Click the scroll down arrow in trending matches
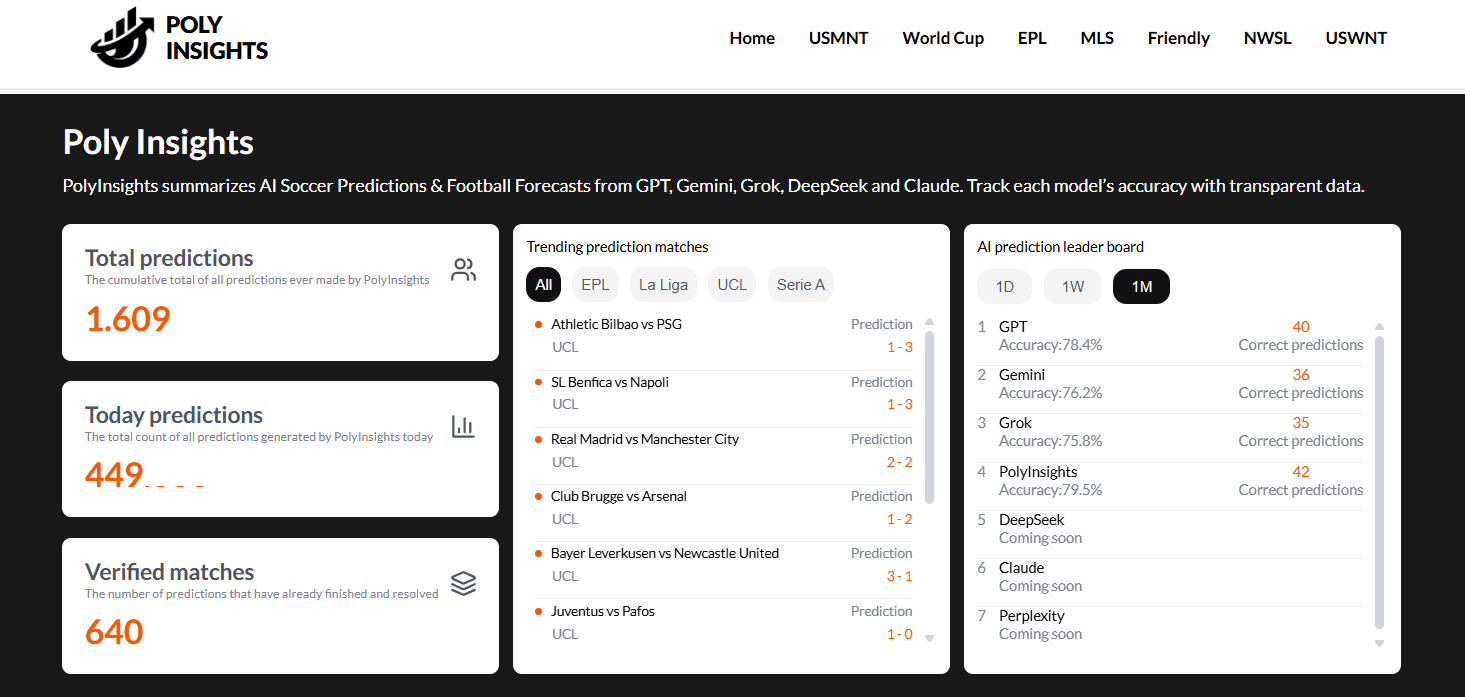 [x=930, y=638]
